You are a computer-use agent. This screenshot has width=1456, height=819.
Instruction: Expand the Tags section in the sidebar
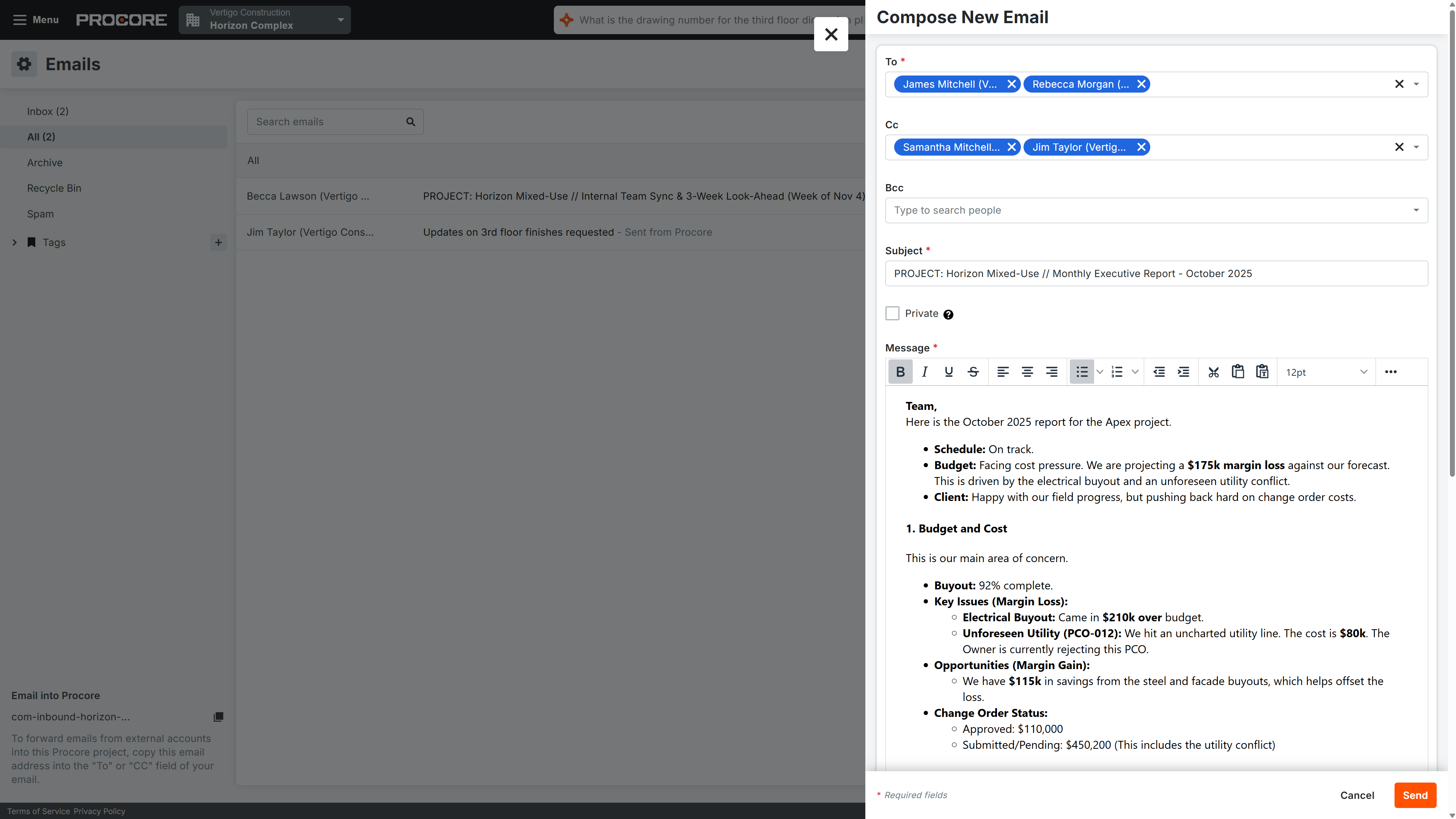[x=14, y=242]
